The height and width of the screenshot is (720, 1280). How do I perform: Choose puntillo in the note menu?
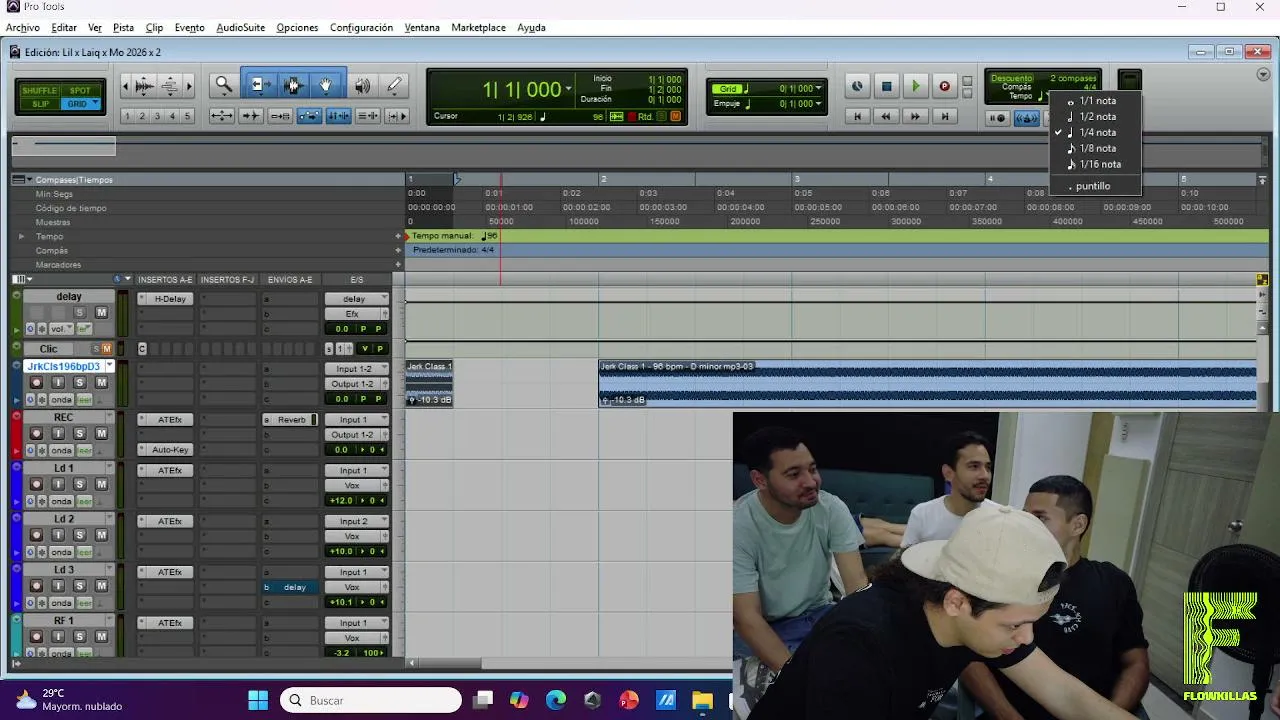[x=1093, y=187]
